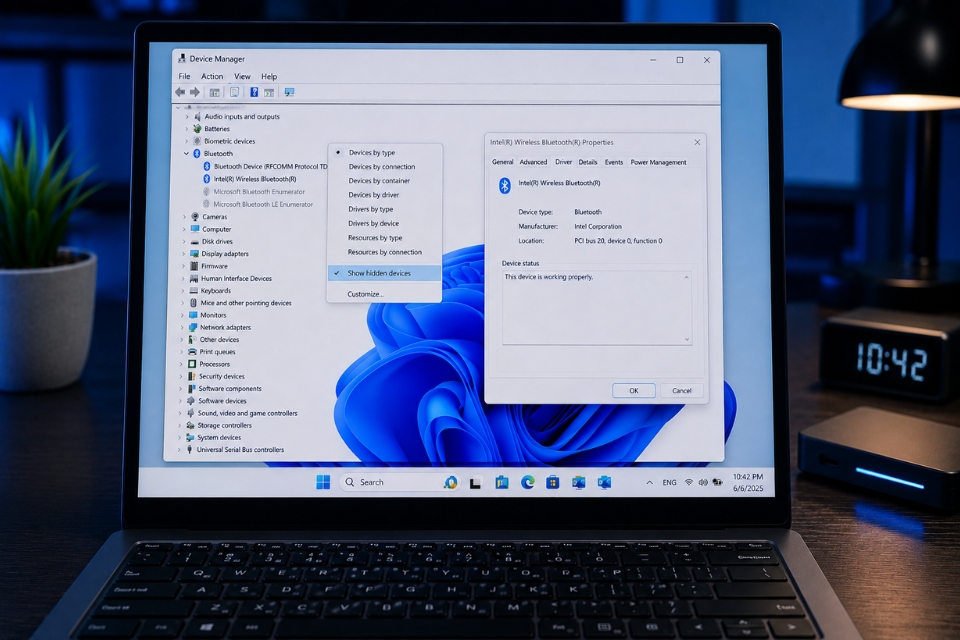Open the Action menu
This screenshot has width=960, height=640.
coord(212,77)
